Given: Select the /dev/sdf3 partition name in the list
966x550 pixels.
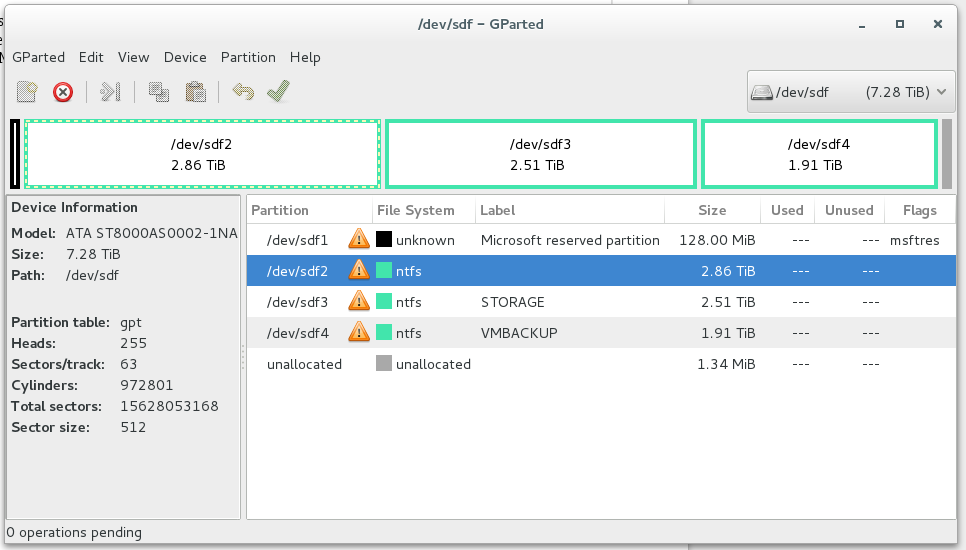Looking at the screenshot, I should tap(297, 302).
